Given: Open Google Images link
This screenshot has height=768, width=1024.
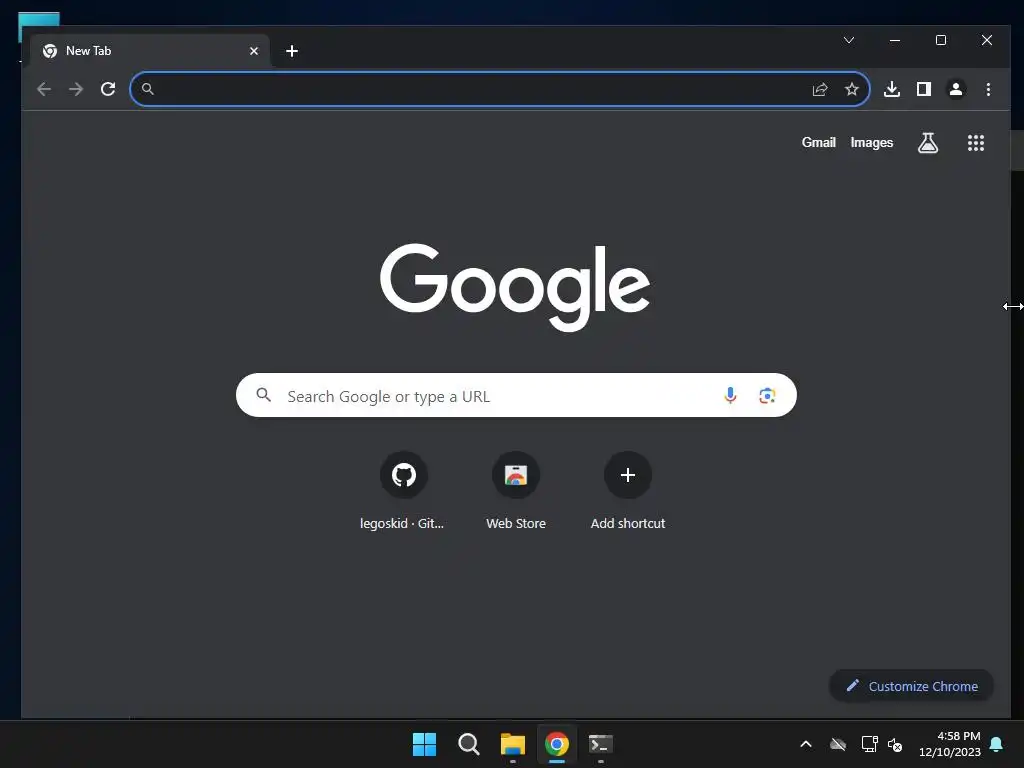Looking at the screenshot, I should [x=871, y=142].
